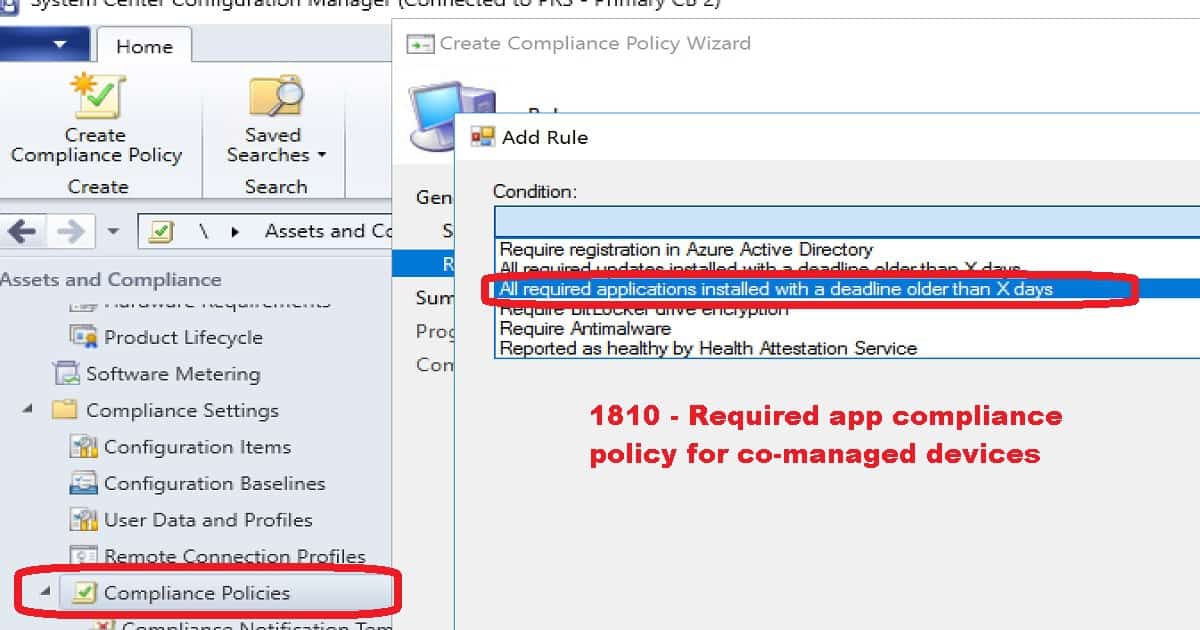Screen dimensions: 1200x630
Task: Open the Software Metering node icon
Action: [66, 374]
